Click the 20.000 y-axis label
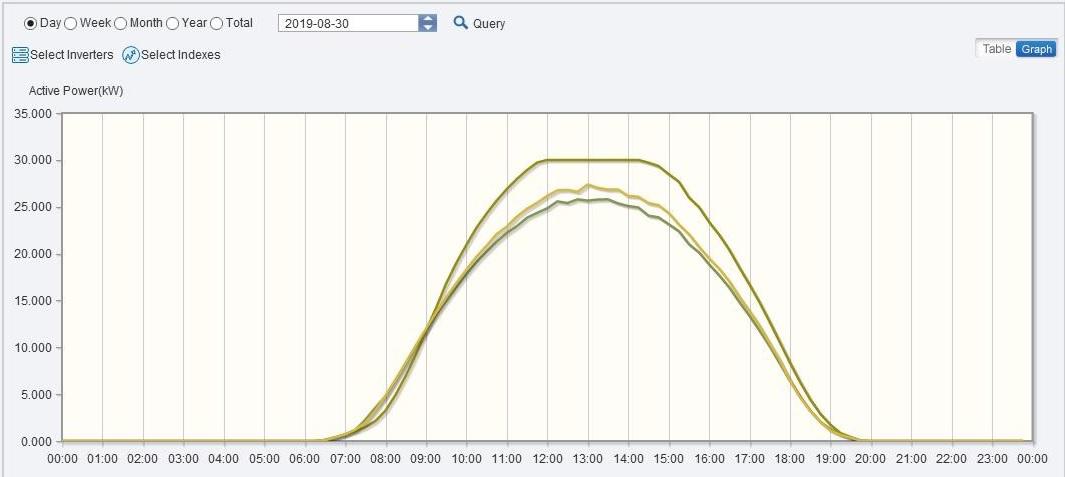 [x=33, y=254]
